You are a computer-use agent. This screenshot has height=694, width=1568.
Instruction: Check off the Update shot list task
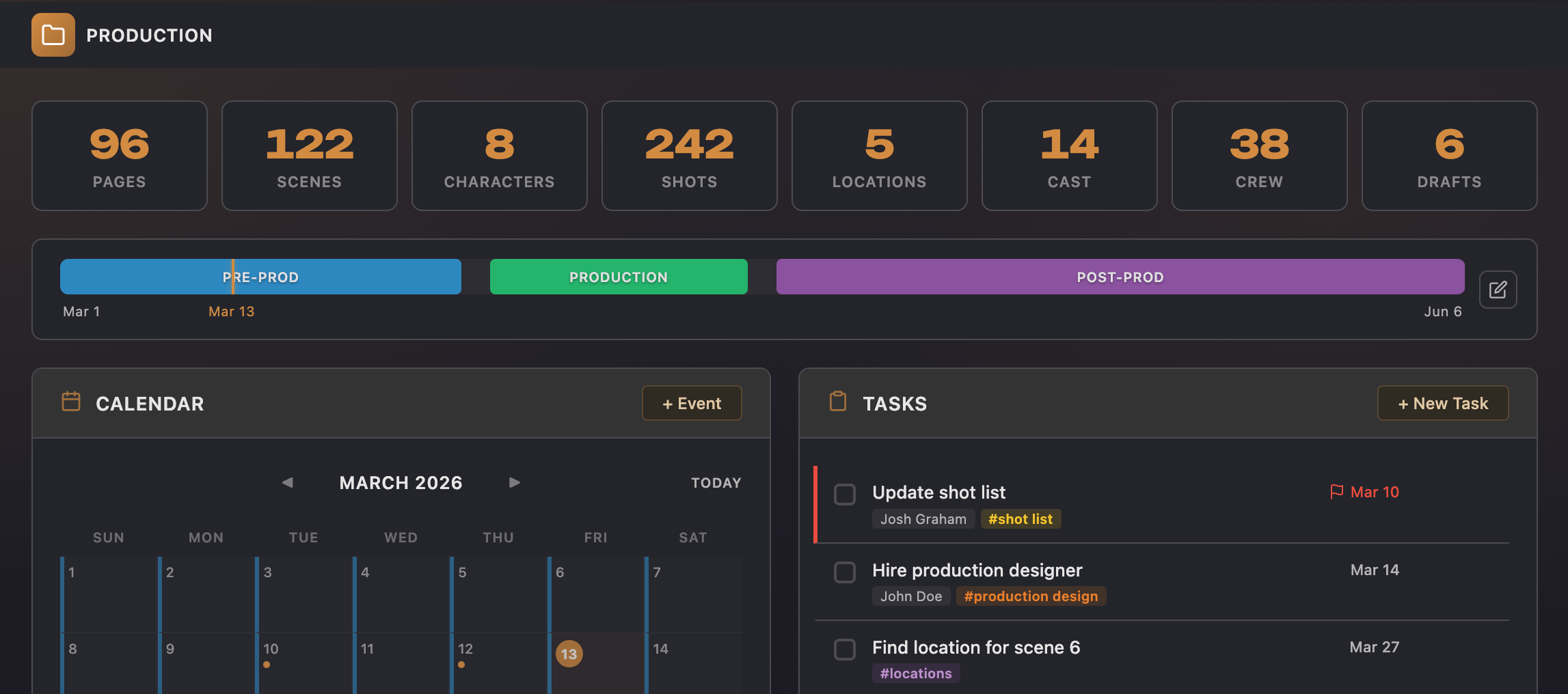845,494
